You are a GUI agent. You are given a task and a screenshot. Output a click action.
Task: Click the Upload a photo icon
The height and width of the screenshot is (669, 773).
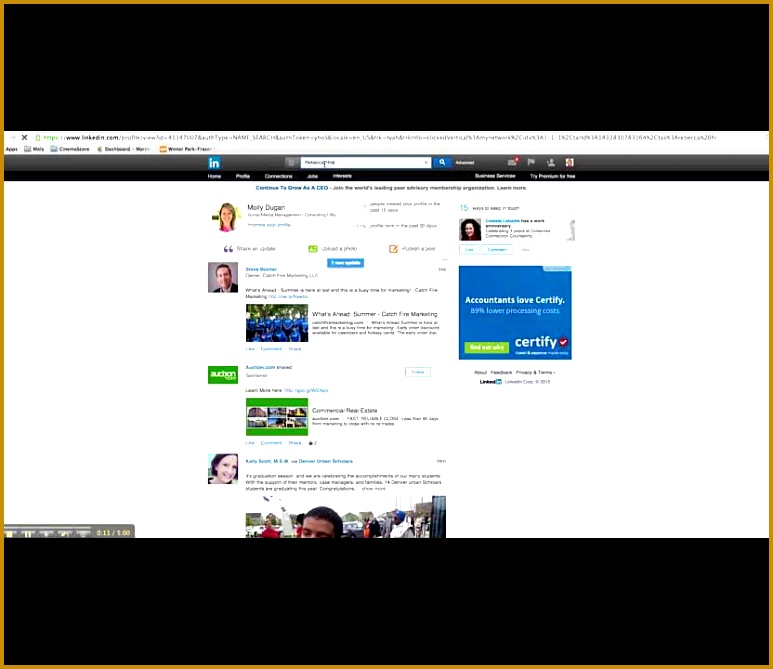click(313, 249)
